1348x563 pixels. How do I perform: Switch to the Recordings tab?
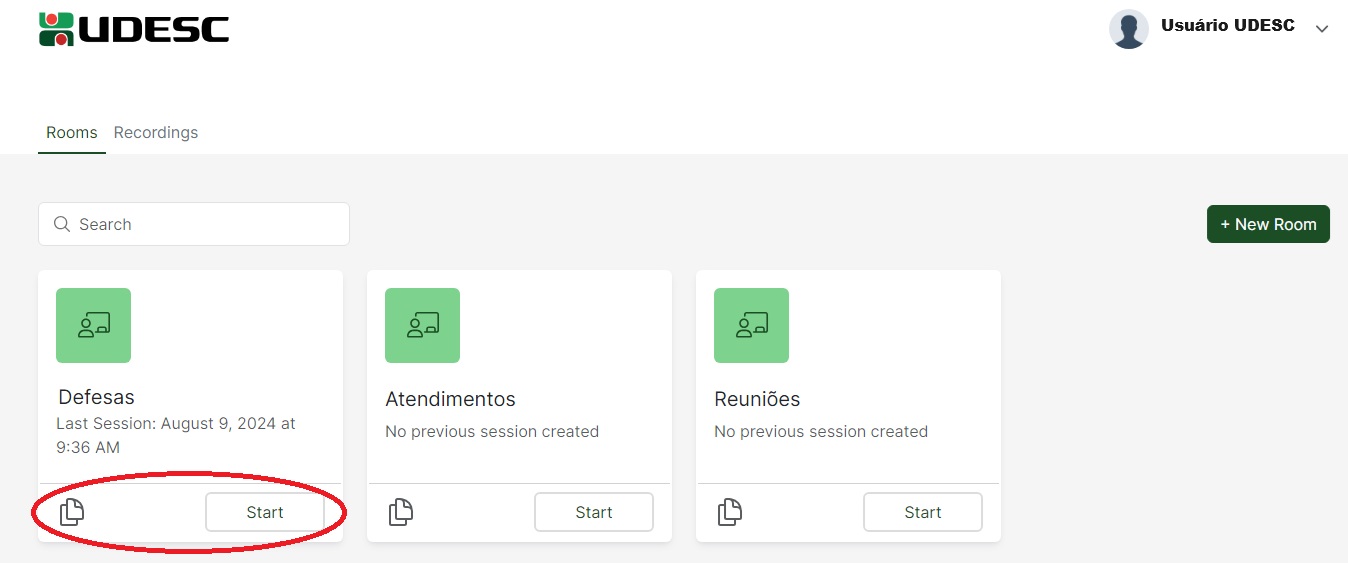click(156, 132)
